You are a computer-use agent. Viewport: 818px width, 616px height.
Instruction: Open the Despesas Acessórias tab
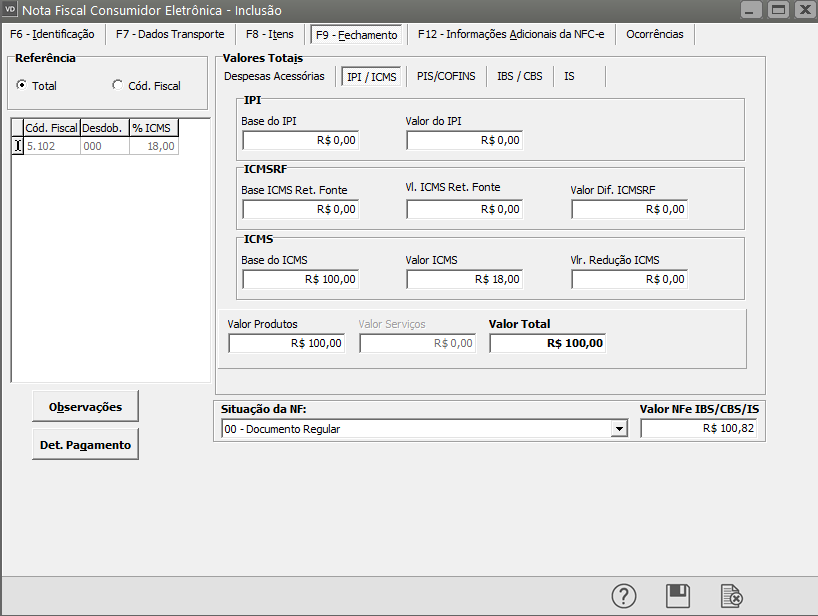[274, 76]
